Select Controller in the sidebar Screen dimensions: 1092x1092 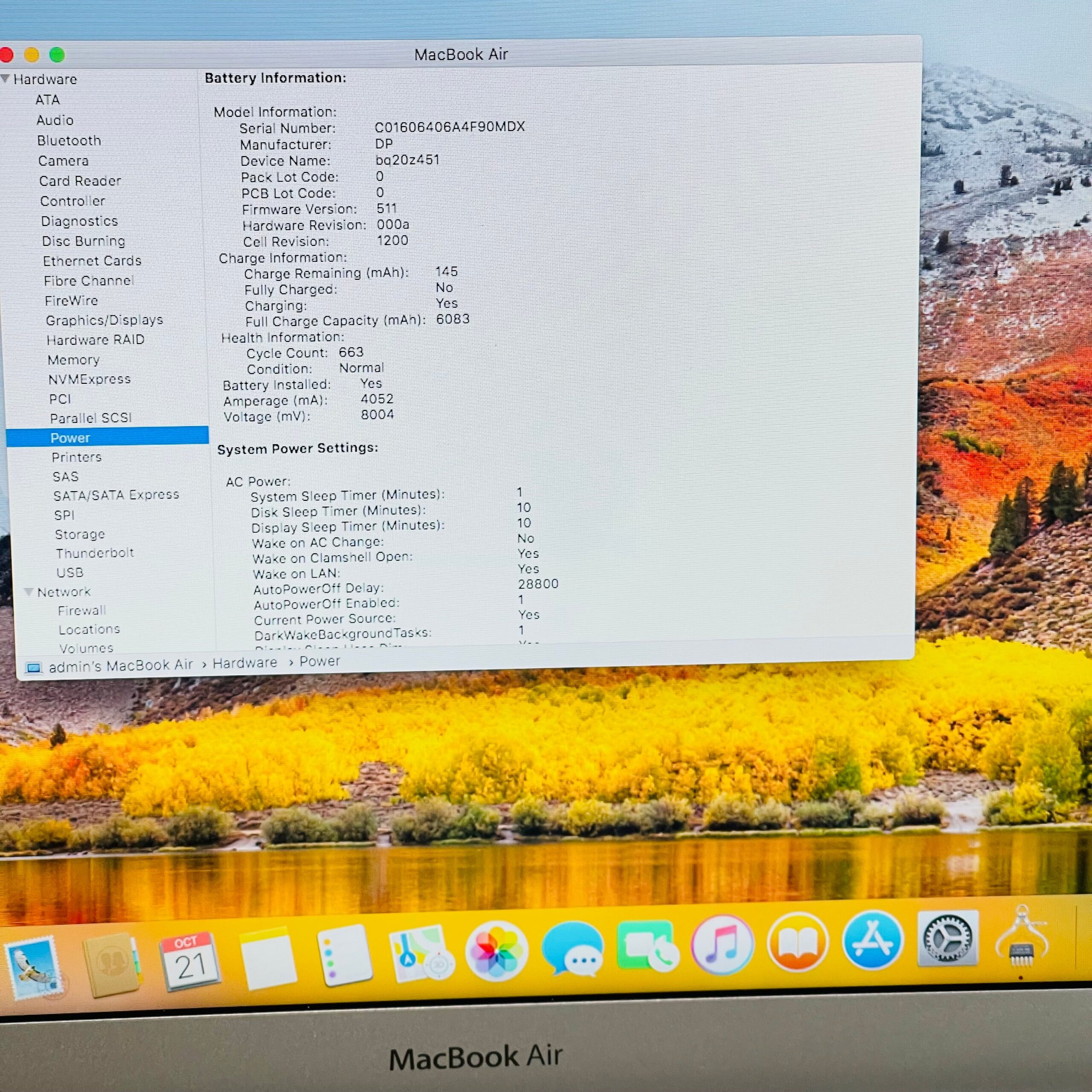click(73, 201)
